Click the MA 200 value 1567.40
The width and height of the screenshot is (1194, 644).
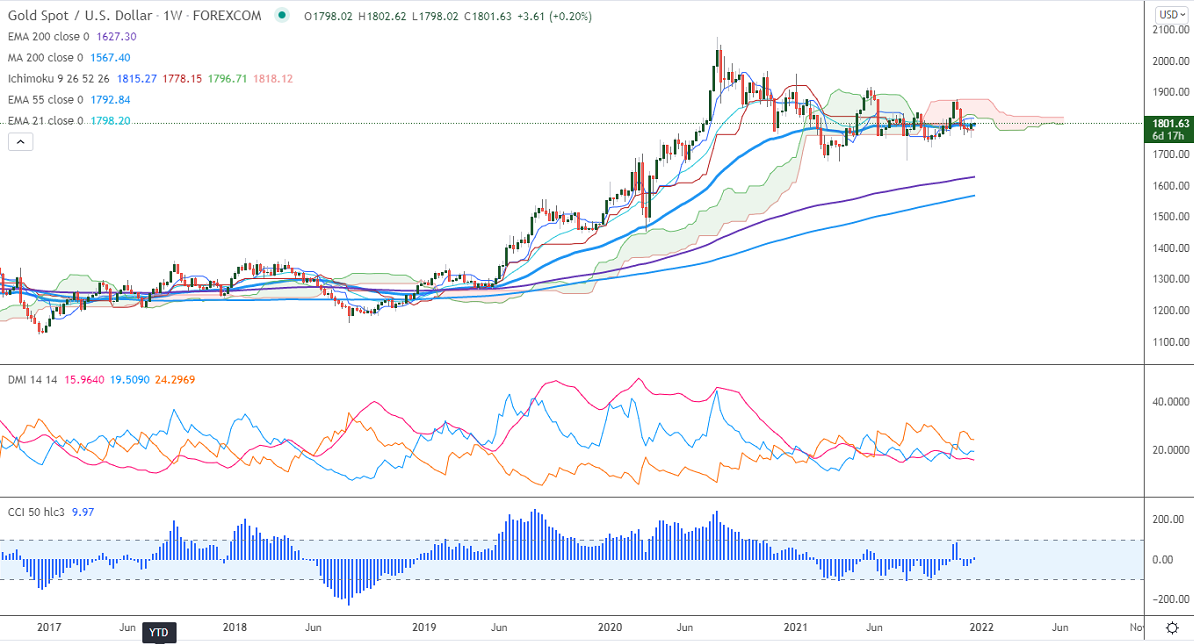tap(110, 58)
